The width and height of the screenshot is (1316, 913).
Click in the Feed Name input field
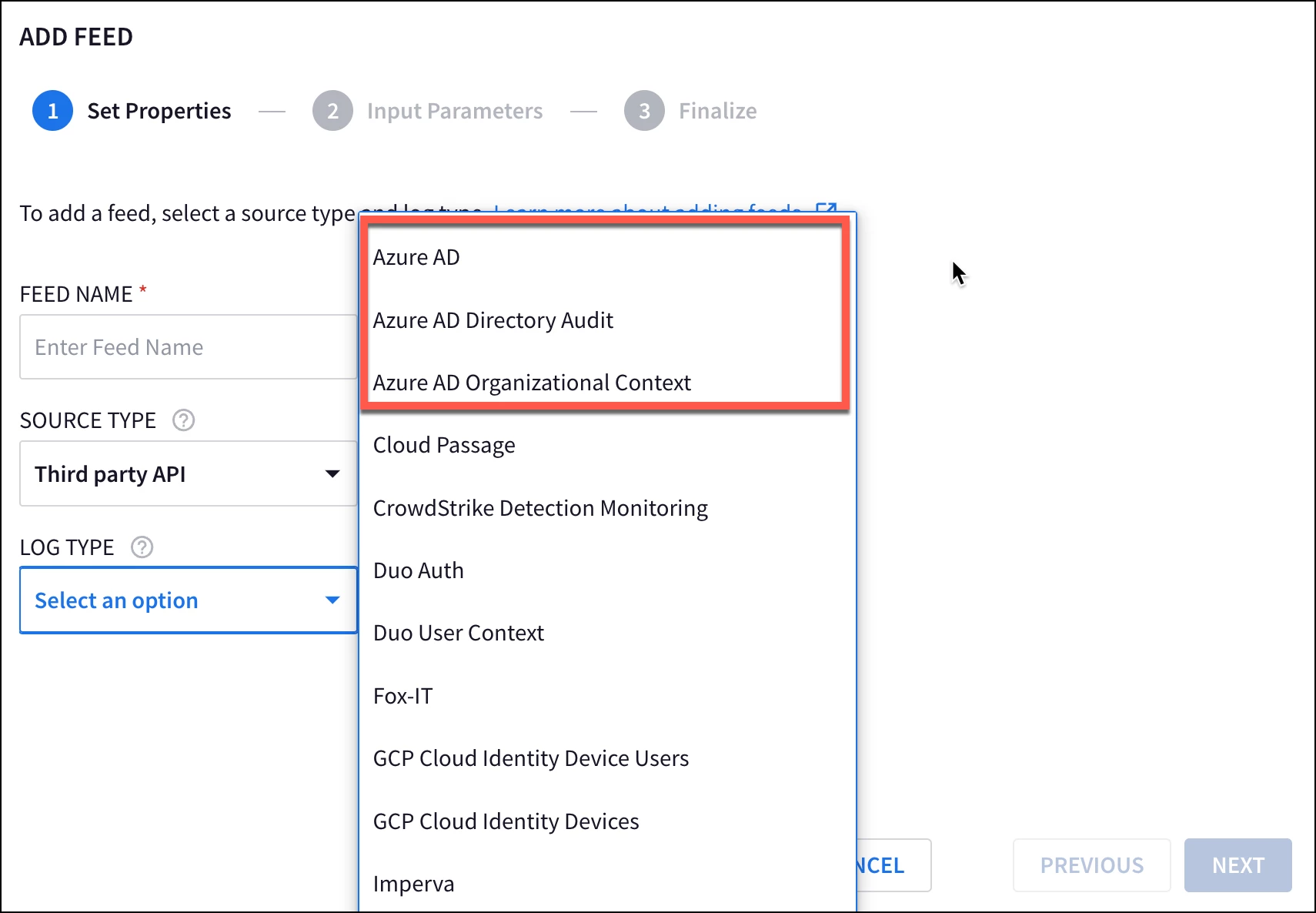click(189, 347)
